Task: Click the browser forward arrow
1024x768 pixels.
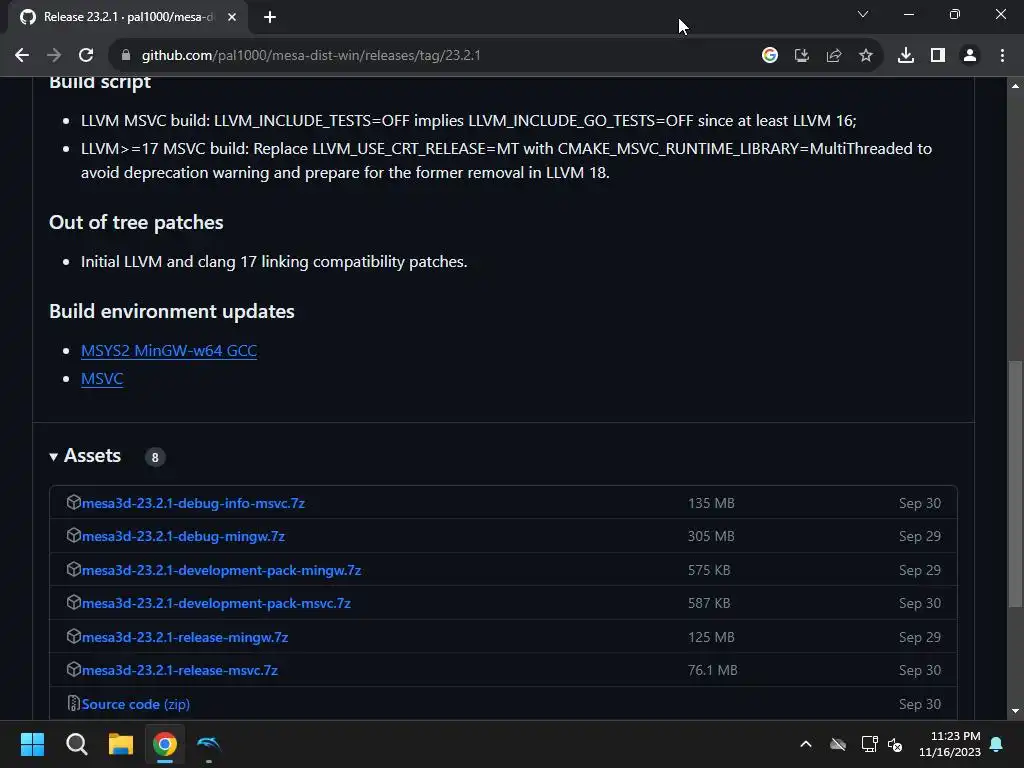Action: (x=54, y=56)
